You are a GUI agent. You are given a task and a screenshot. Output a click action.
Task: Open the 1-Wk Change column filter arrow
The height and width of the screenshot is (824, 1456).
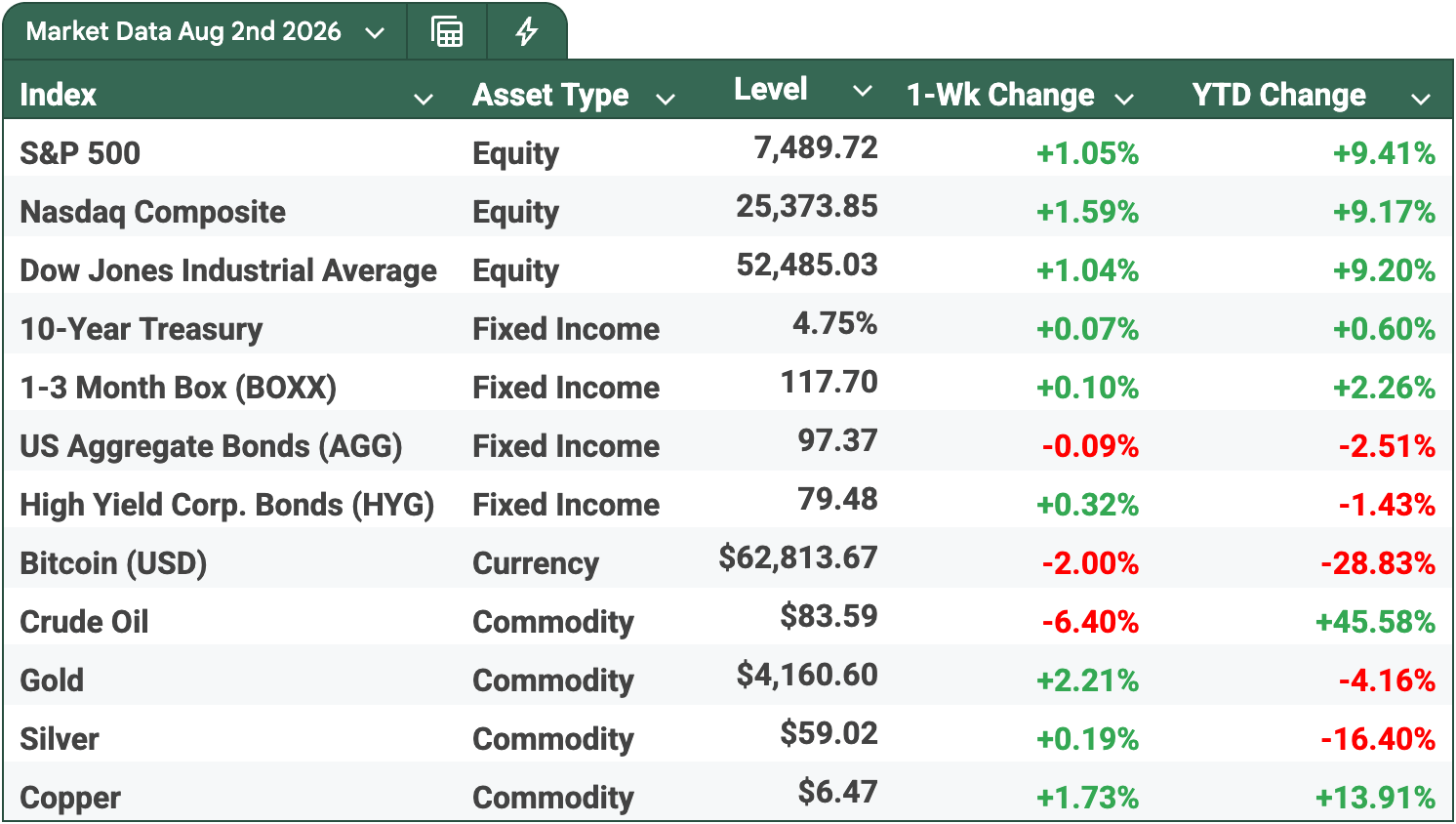(1124, 99)
